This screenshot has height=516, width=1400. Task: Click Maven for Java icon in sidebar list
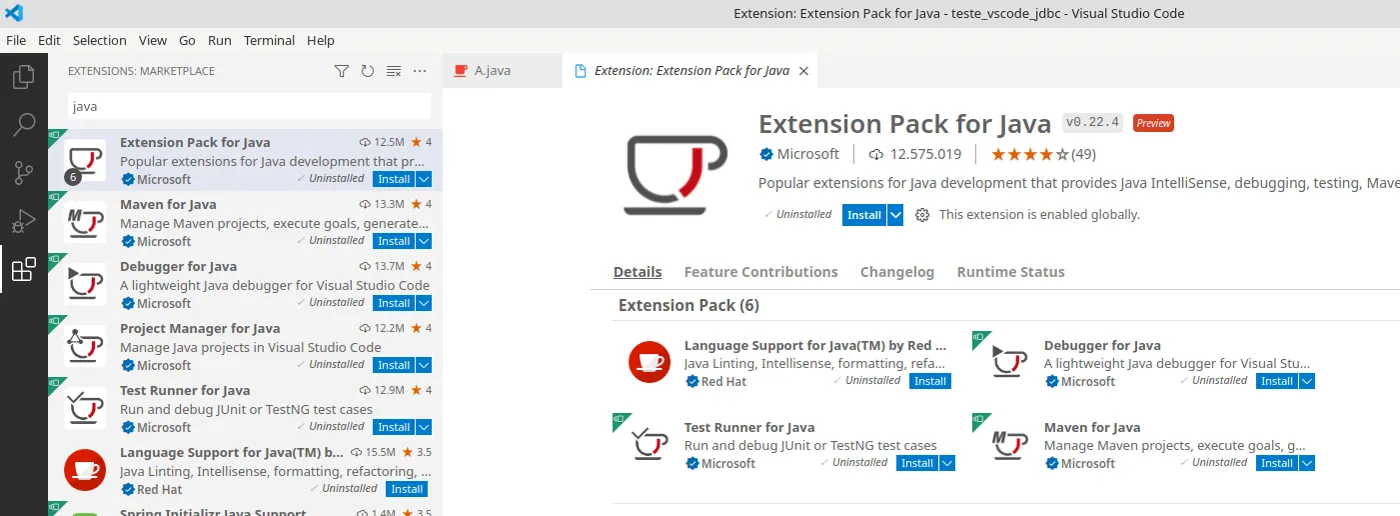coord(85,222)
